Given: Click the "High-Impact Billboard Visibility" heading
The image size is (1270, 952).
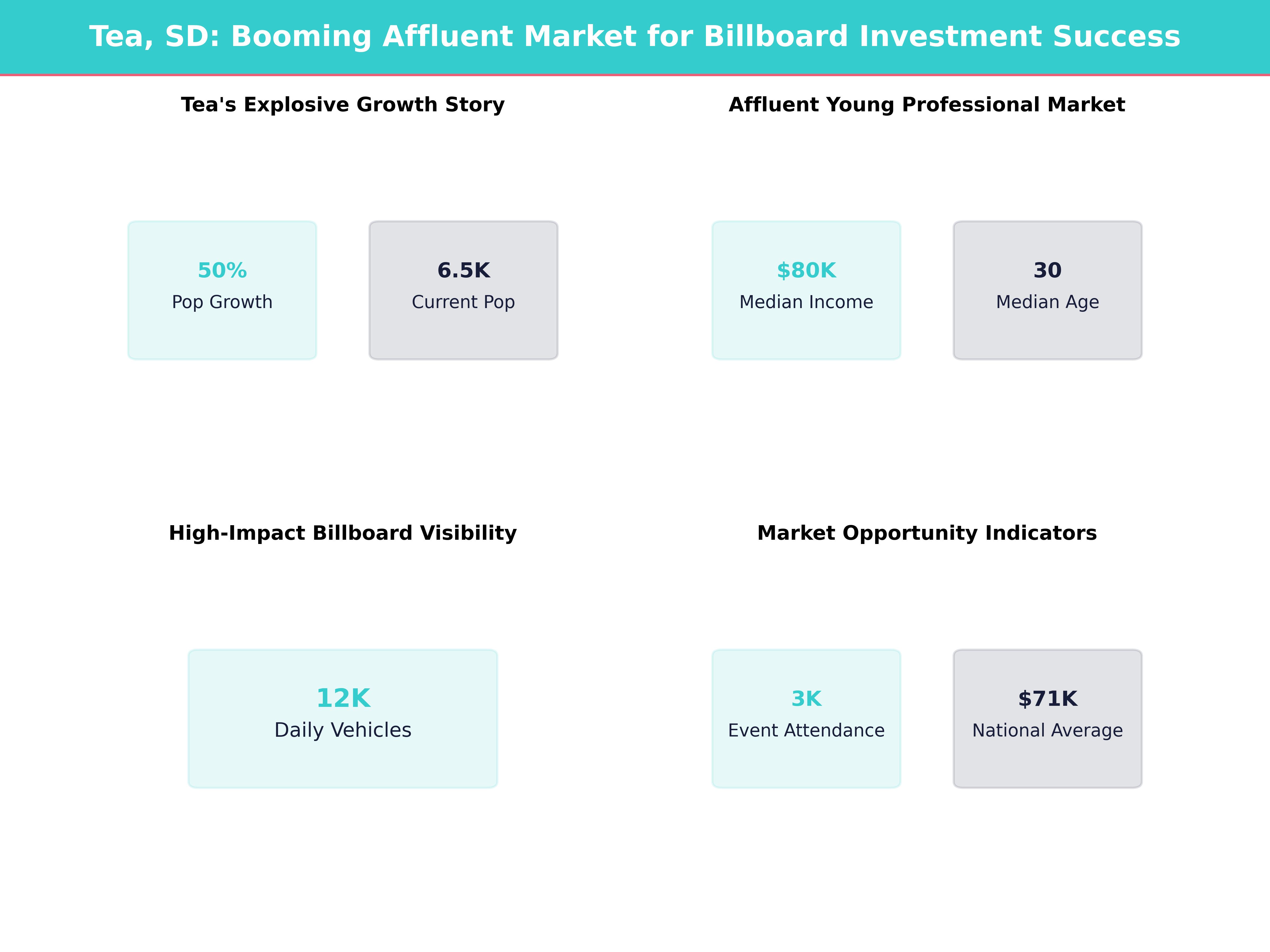Looking at the screenshot, I should [x=343, y=533].
